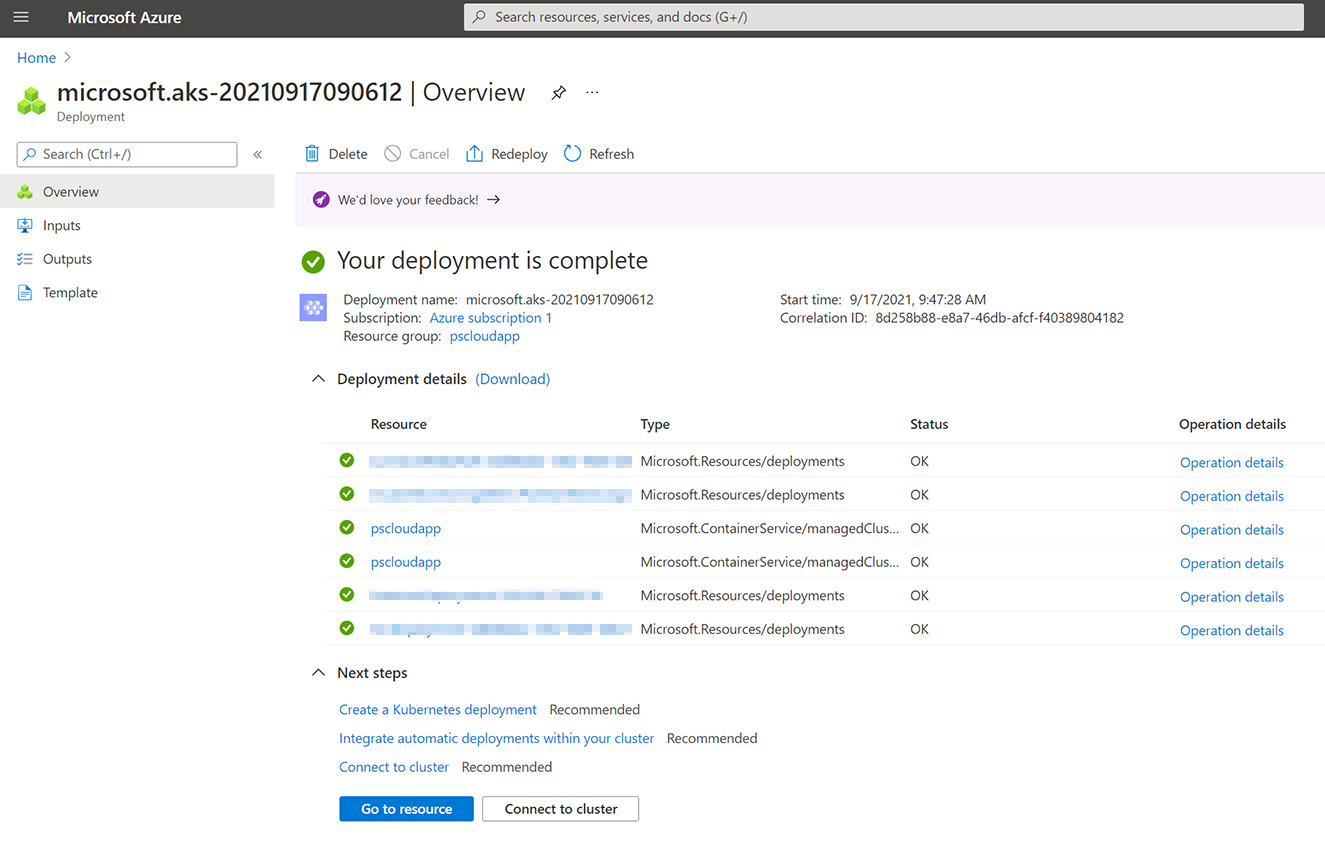Image resolution: width=1325 pixels, height=848 pixels.
Task: Click the feedback rocket icon
Action: (x=321, y=200)
